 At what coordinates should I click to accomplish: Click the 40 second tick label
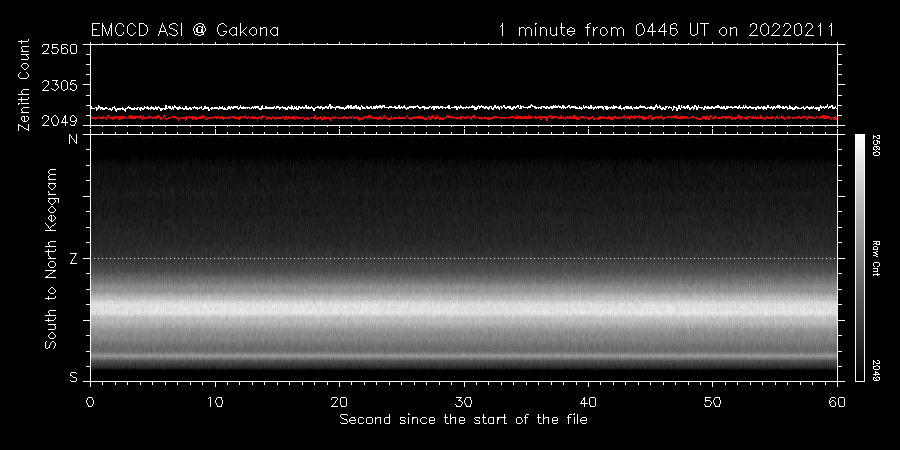pos(588,401)
